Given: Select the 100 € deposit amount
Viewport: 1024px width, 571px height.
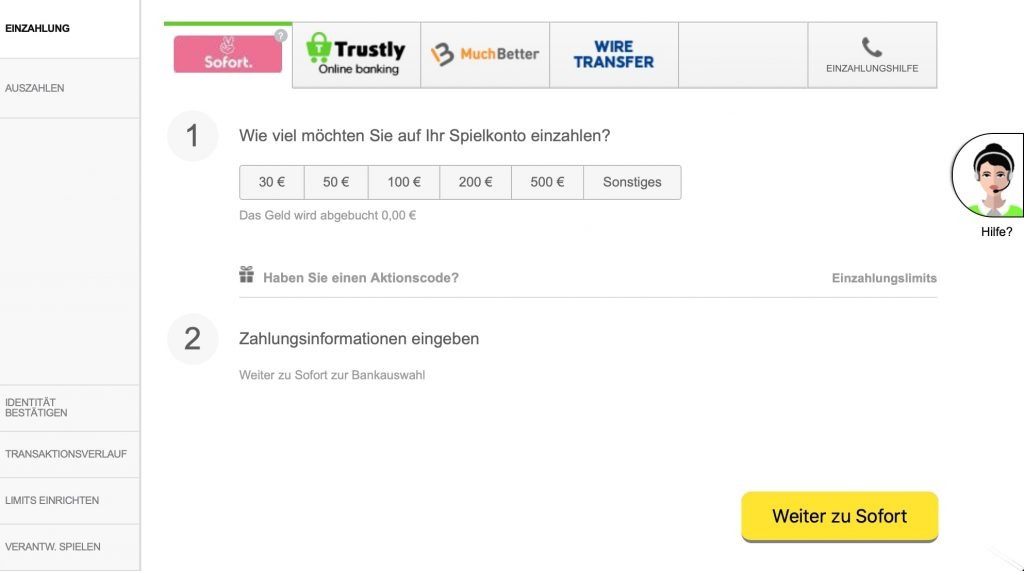Looking at the screenshot, I should (404, 182).
